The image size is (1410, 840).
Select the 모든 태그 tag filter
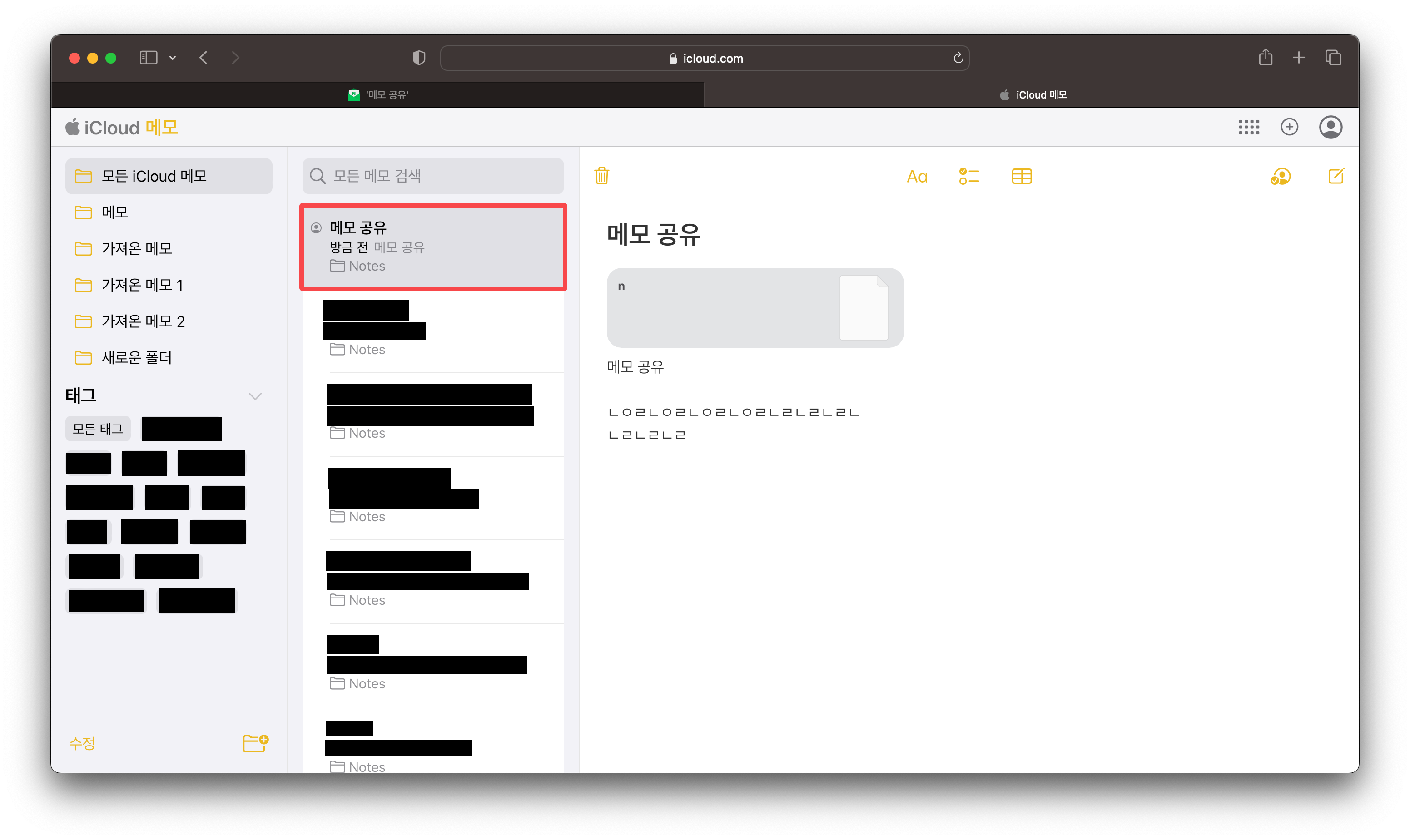click(x=98, y=429)
